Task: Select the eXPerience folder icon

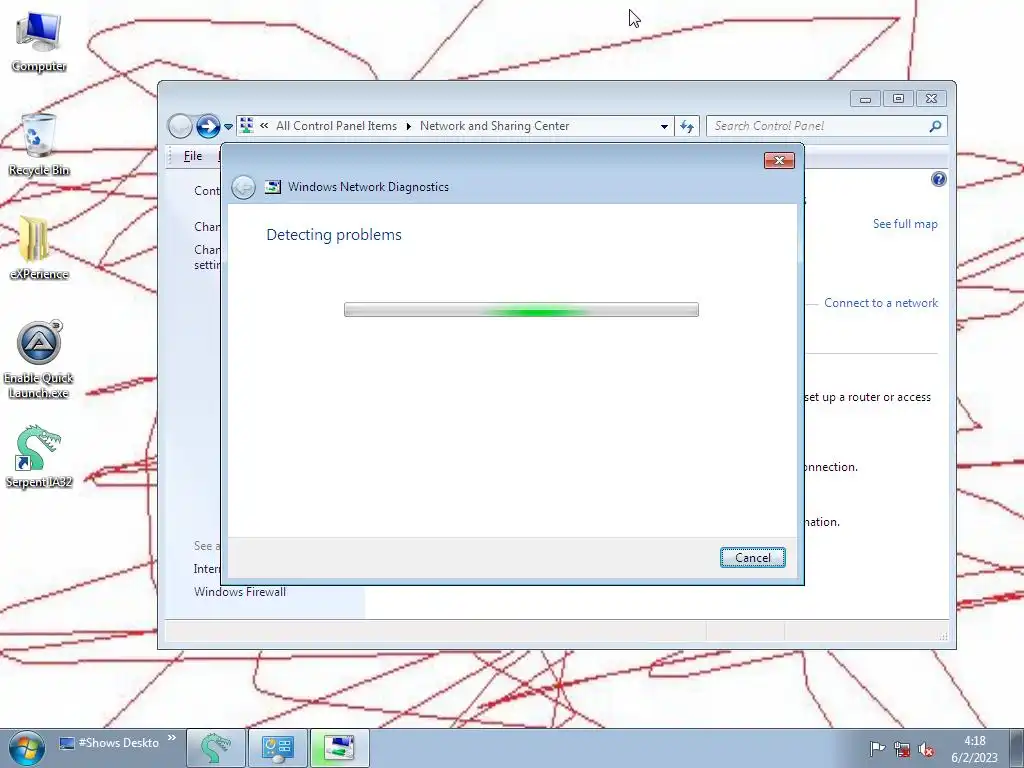Action: tap(39, 248)
